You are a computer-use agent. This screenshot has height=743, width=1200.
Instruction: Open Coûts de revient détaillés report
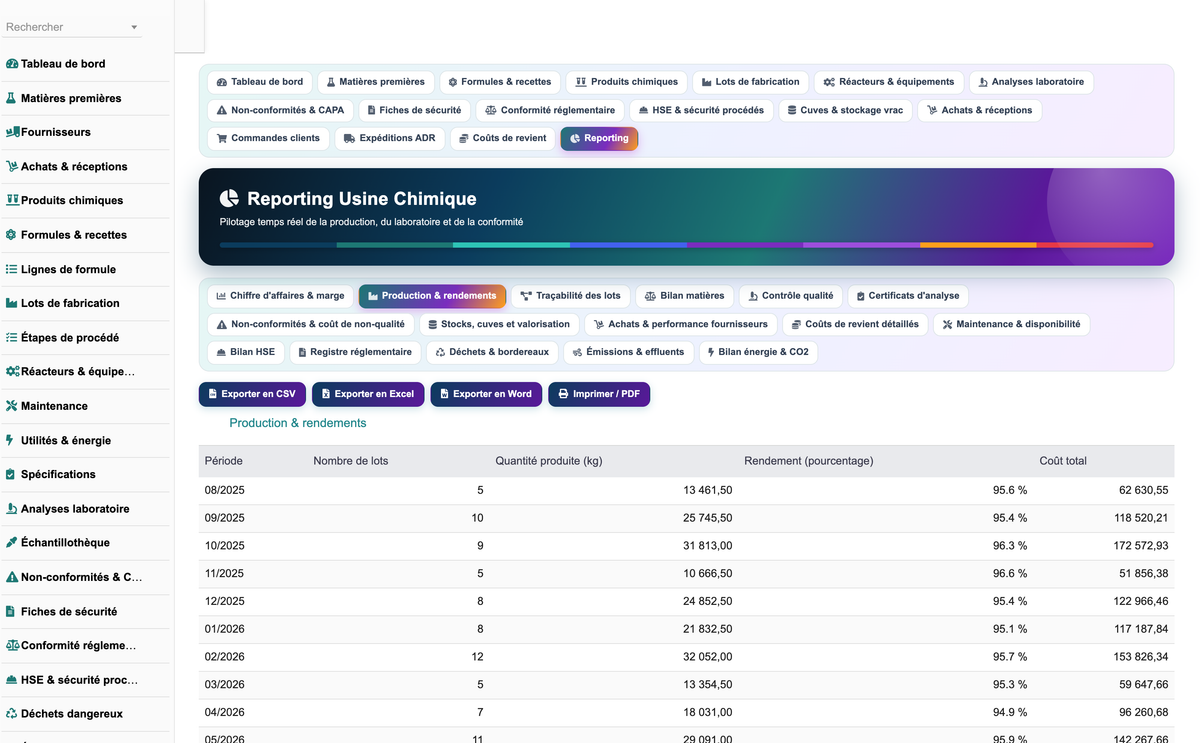[855, 324]
